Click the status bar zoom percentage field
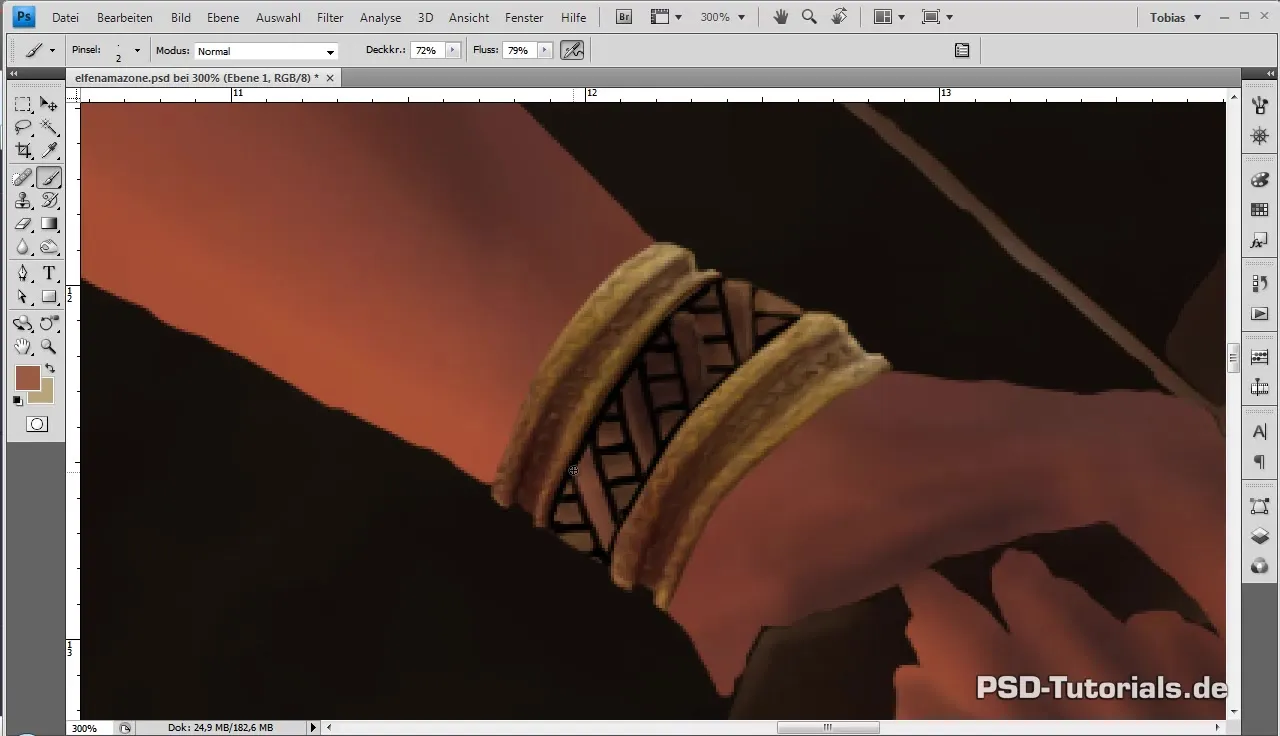Viewport: 1280px width, 736px height. click(88, 728)
